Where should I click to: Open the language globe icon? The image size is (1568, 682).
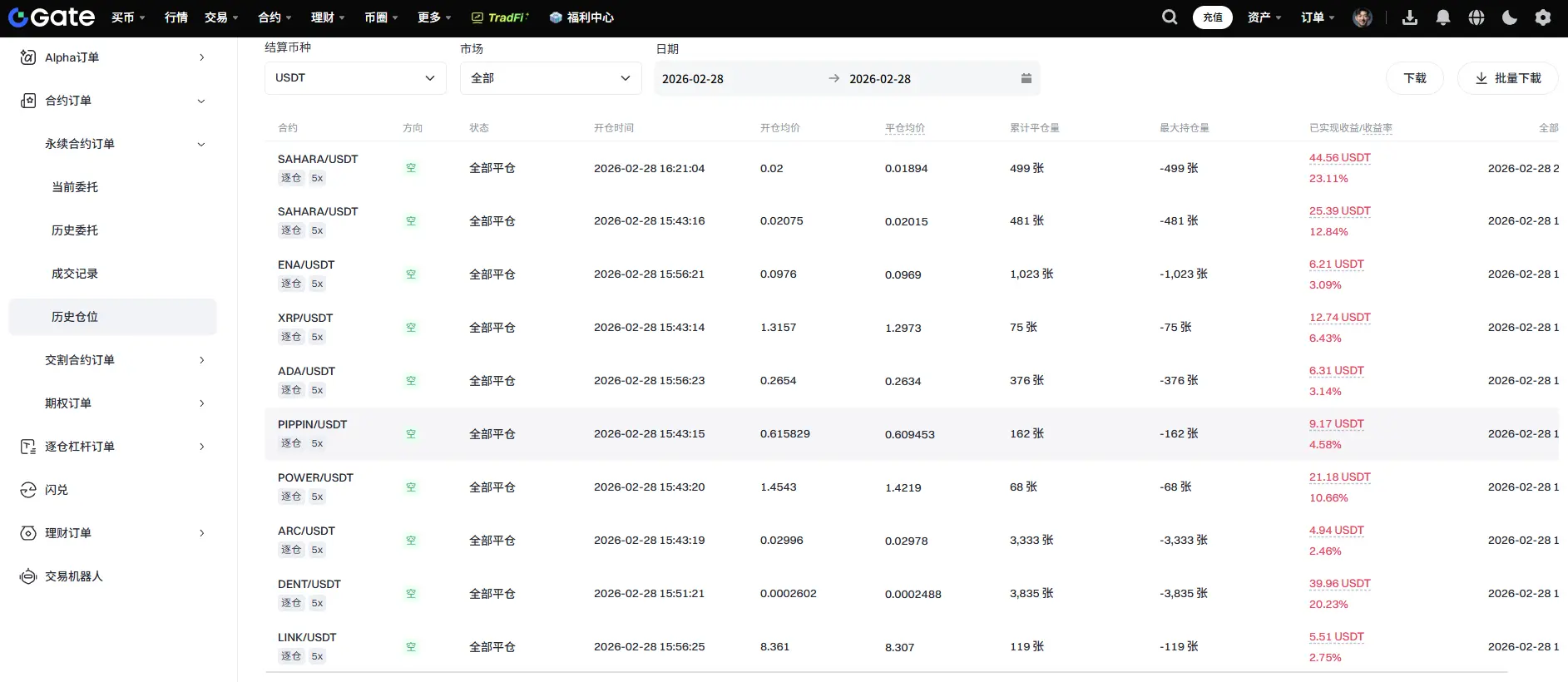click(x=1476, y=17)
